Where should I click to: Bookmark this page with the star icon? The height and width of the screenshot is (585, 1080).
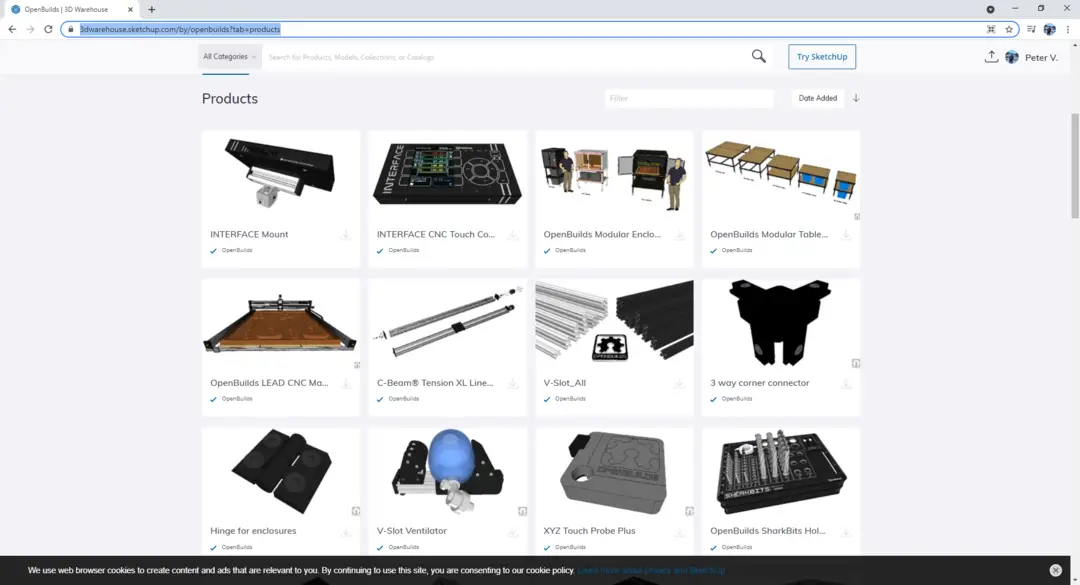click(1009, 29)
